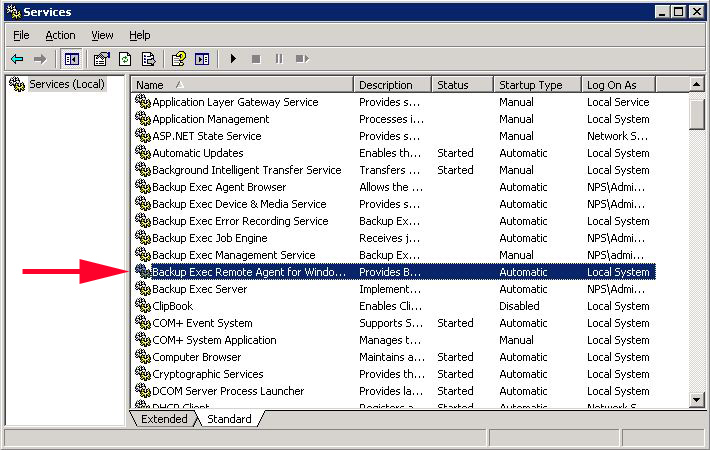Viewport: 710px width, 450px height.
Task: Click the scrollbar up arrow
Action: (696, 84)
